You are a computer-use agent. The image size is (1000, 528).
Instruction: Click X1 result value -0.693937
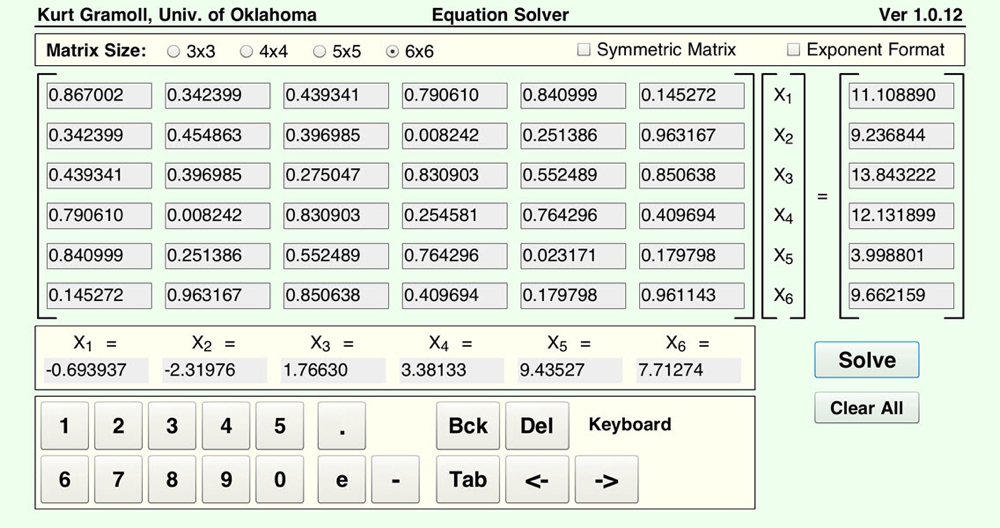(x=96, y=370)
